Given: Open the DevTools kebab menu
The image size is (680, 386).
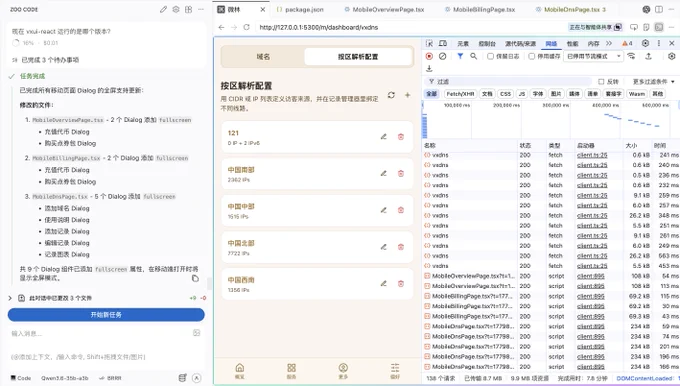Looking at the screenshot, I should click(x=659, y=43).
